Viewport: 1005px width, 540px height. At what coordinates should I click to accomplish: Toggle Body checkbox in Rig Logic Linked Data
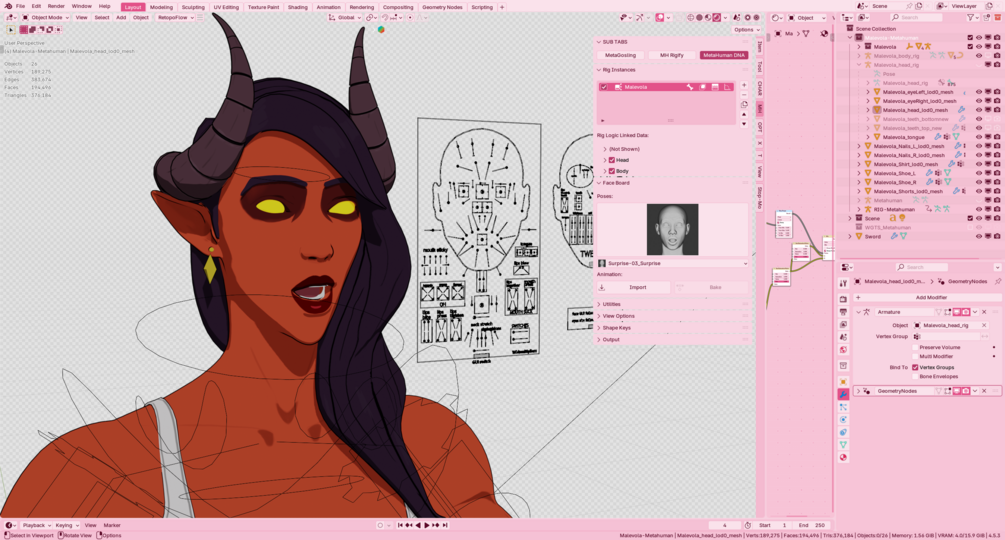point(611,171)
